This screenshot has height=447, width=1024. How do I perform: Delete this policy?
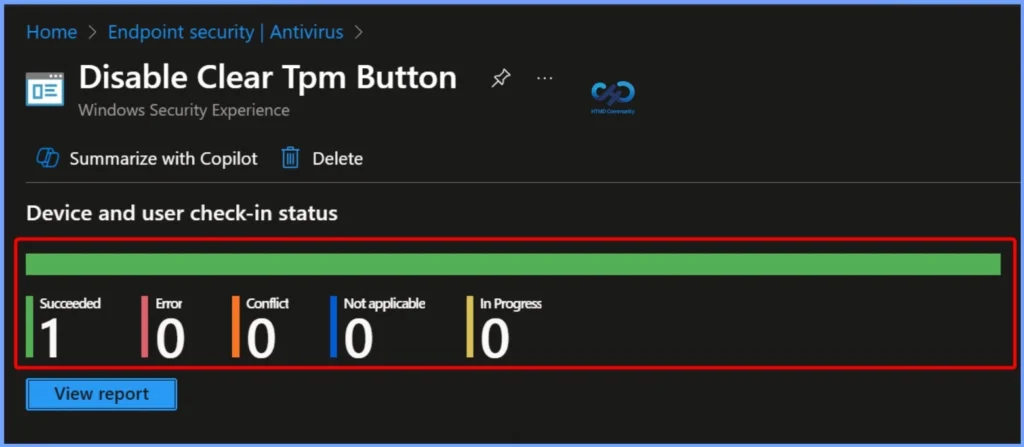pyautogui.click(x=337, y=159)
